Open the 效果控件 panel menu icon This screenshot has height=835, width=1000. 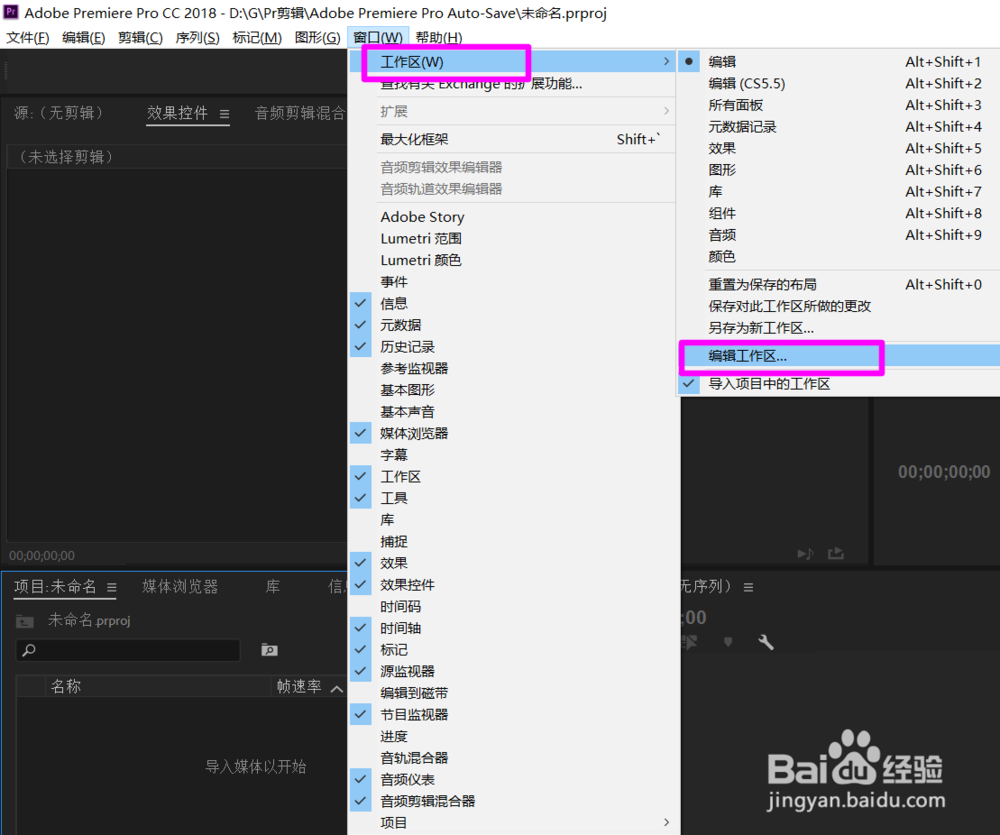tap(224, 114)
